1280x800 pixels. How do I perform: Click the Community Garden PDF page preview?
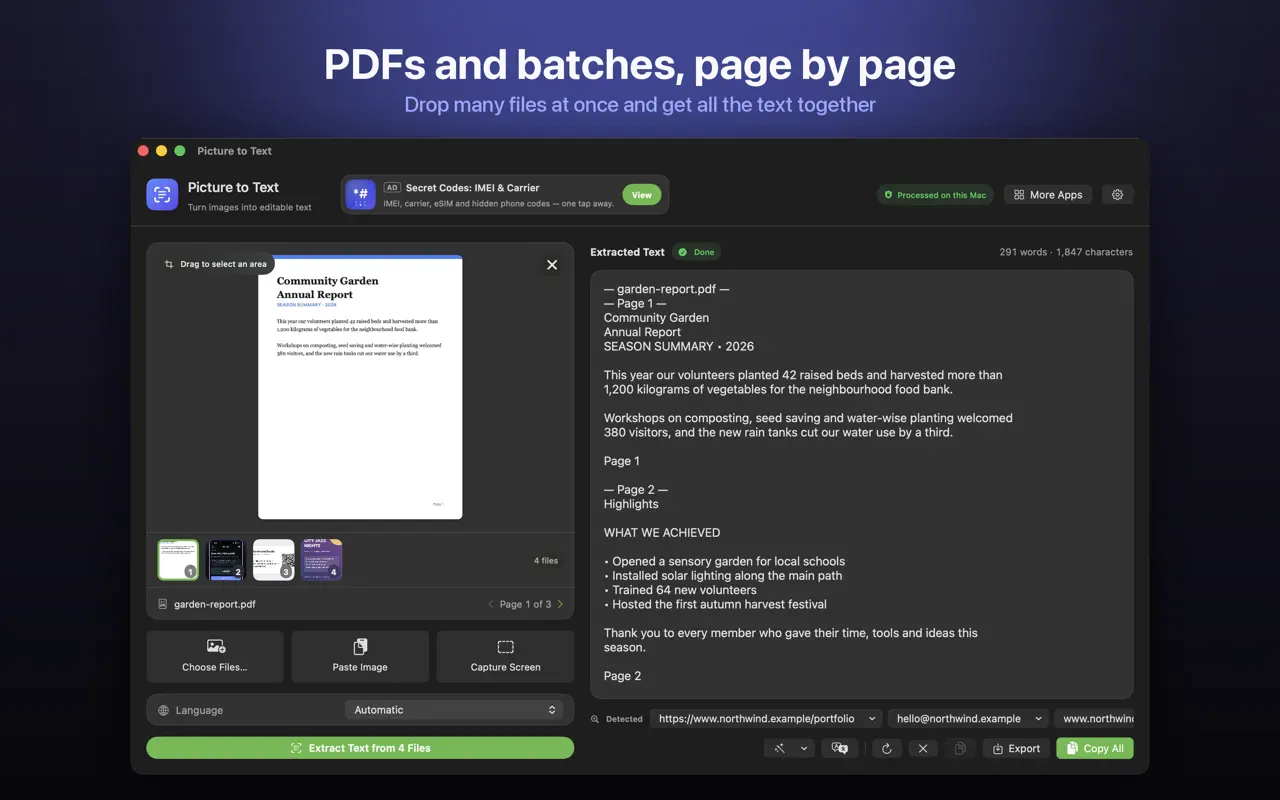[360, 387]
